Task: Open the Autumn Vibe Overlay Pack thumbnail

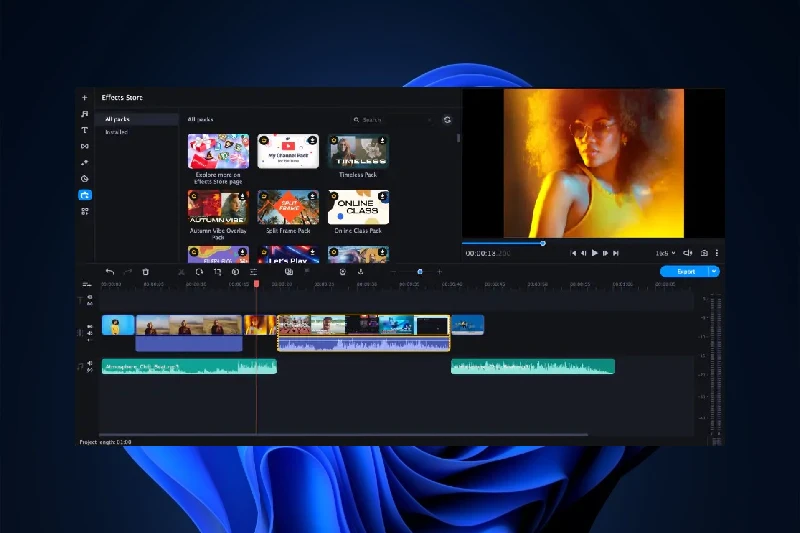Action: pos(218,207)
